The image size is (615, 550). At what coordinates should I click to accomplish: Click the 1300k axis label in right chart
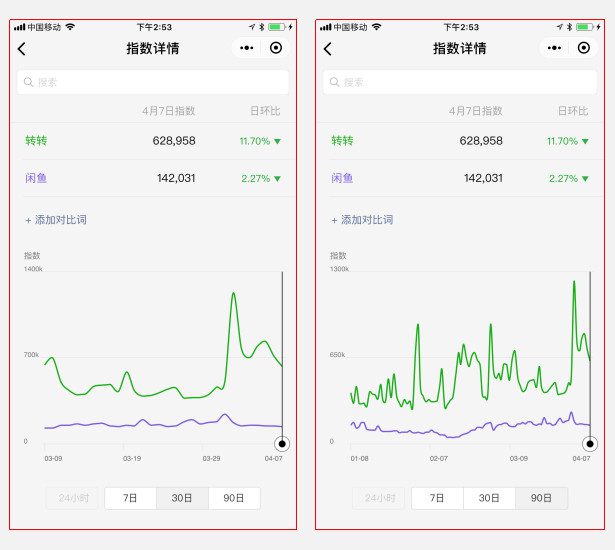coord(339,269)
